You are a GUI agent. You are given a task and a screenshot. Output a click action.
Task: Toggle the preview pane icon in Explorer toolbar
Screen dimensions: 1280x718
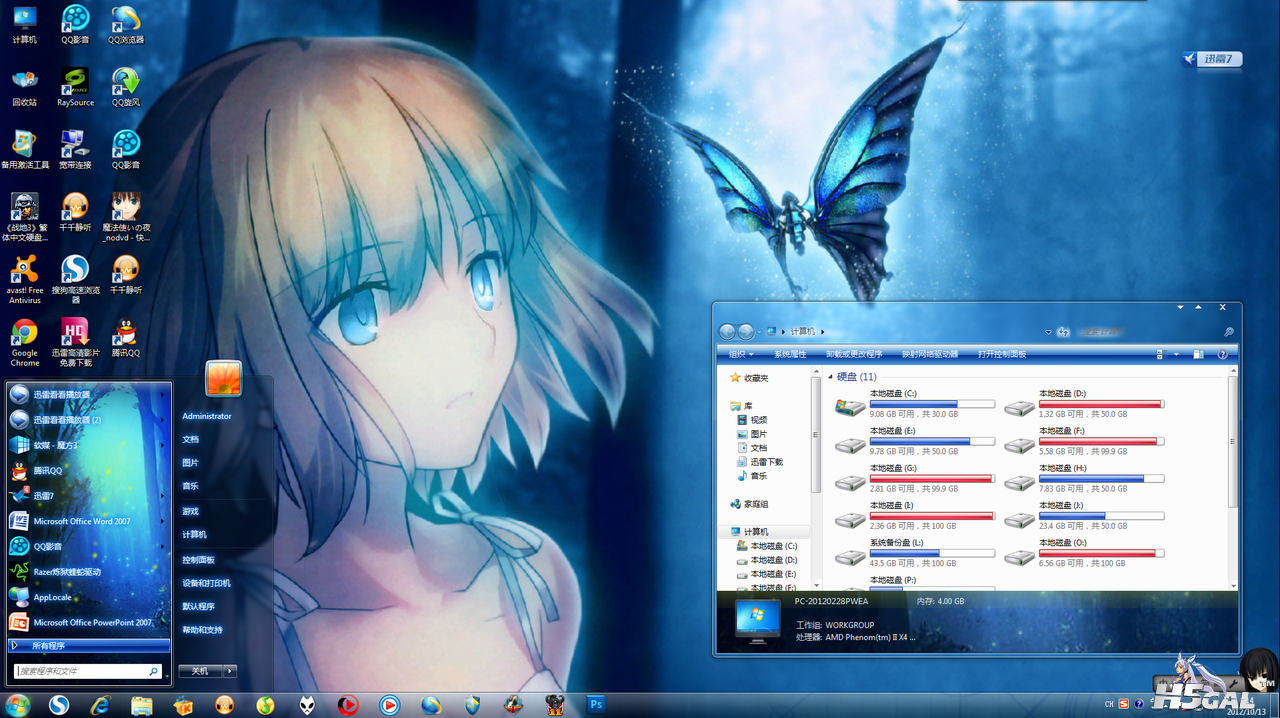tap(1198, 354)
